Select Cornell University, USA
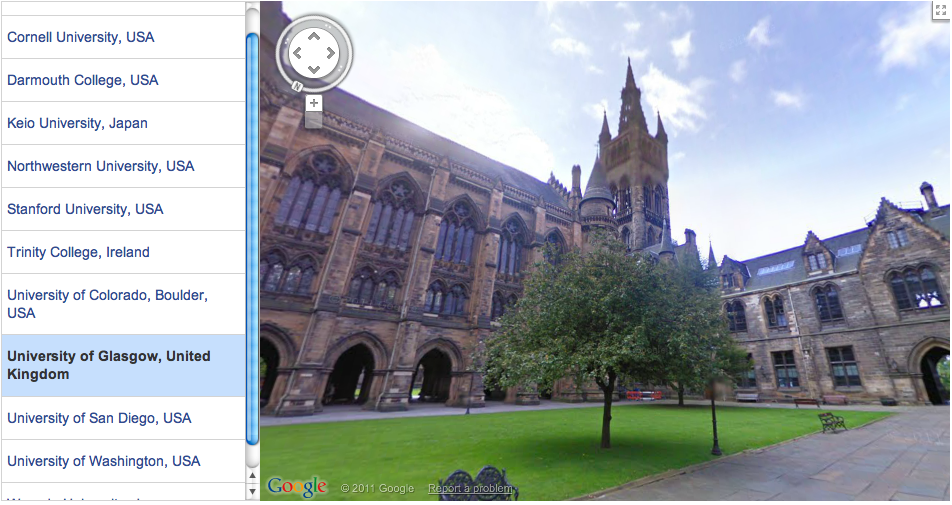This screenshot has width=952, height=505. [81, 37]
